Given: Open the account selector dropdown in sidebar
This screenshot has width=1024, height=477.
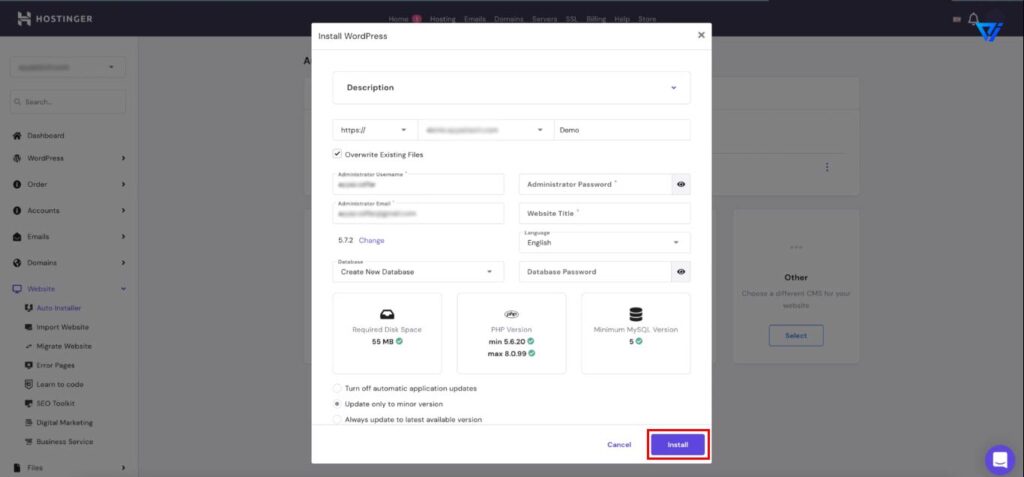Looking at the screenshot, I should click(68, 67).
